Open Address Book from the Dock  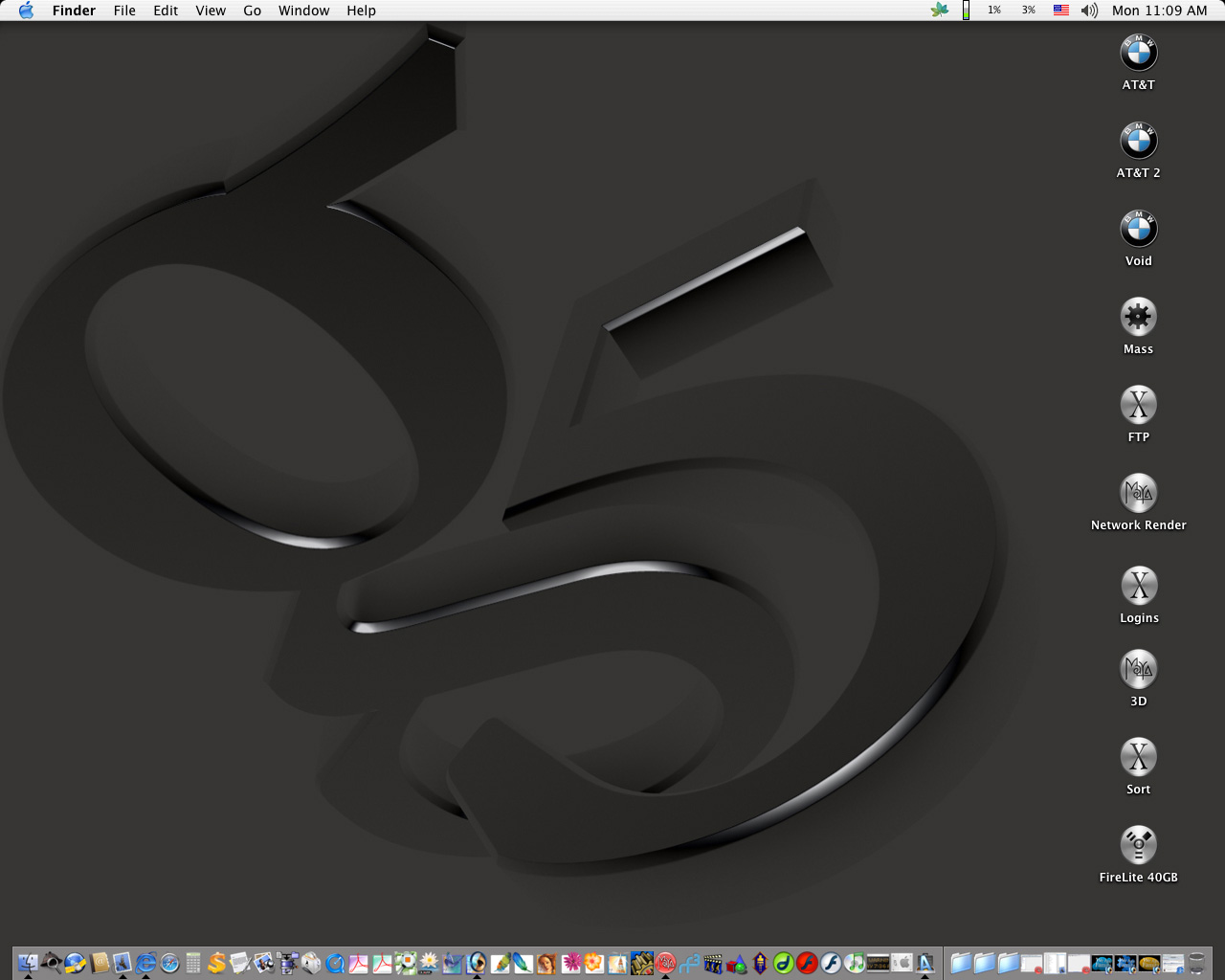pyautogui.click(x=100, y=962)
